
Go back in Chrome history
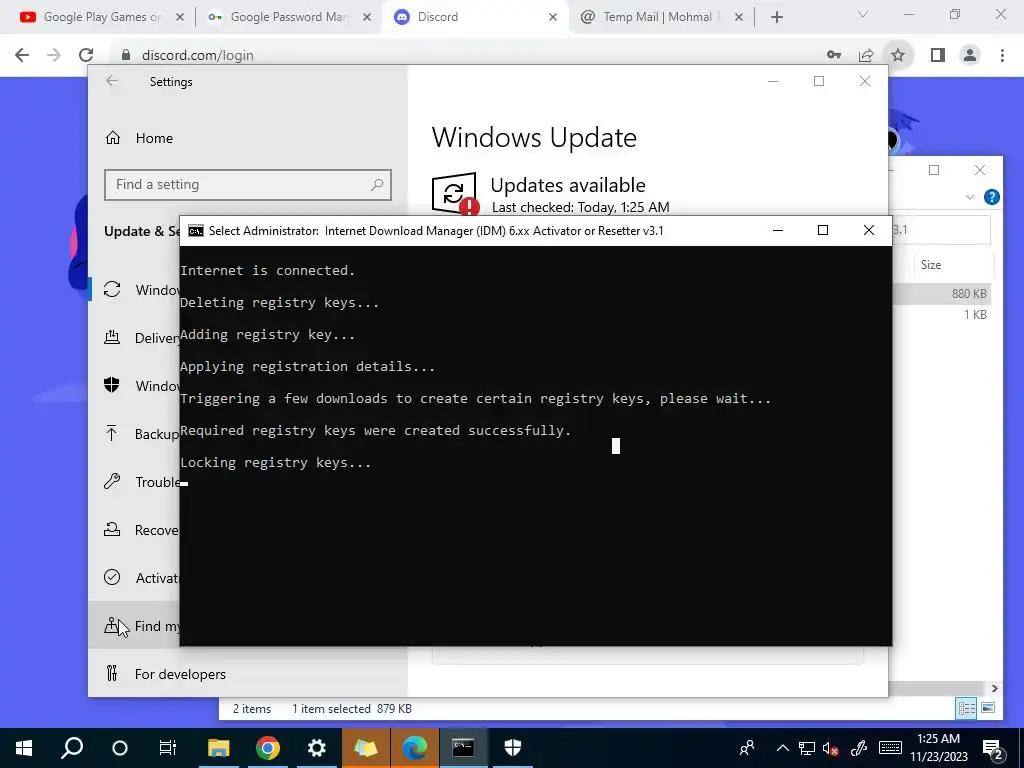coord(22,55)
